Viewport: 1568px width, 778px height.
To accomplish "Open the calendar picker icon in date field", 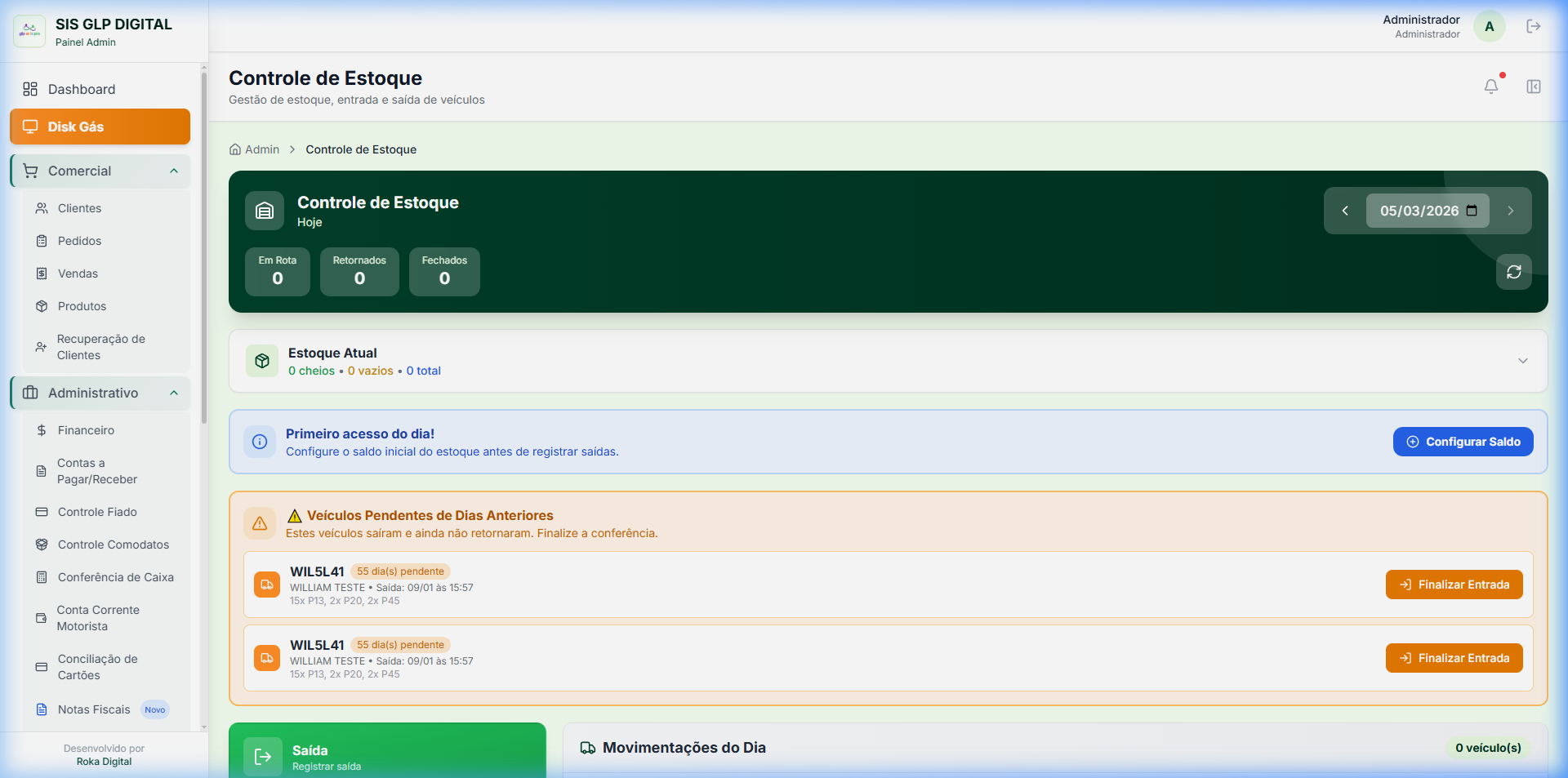I will point(1472,211).
